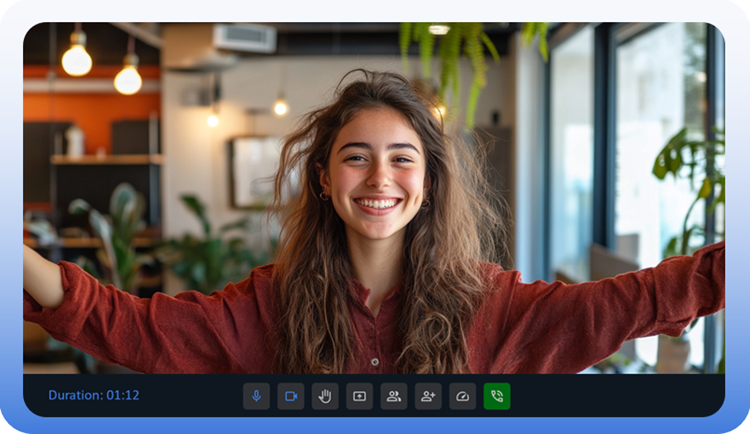
Task: Open the connection speed gauge
Action: [463, 396]
